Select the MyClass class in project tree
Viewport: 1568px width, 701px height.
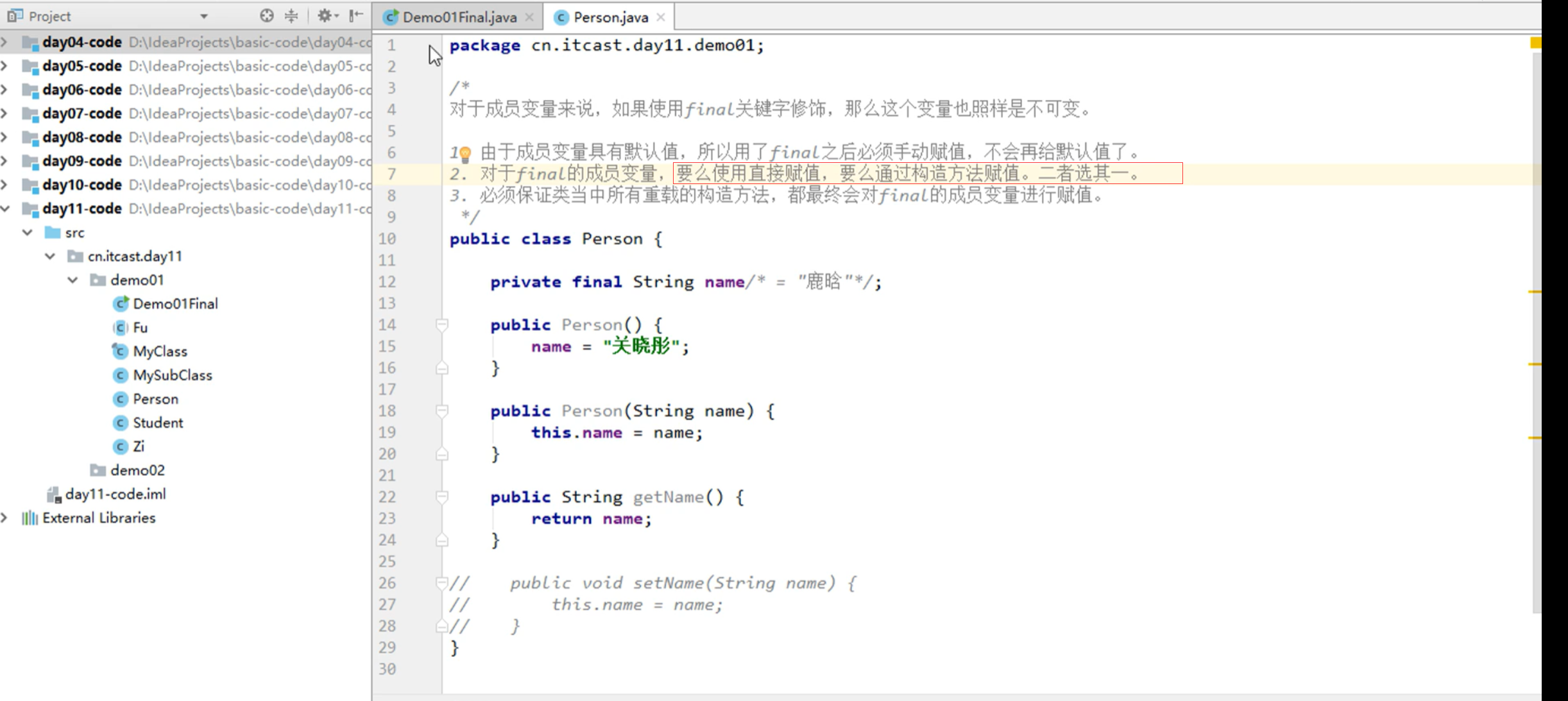160,351
